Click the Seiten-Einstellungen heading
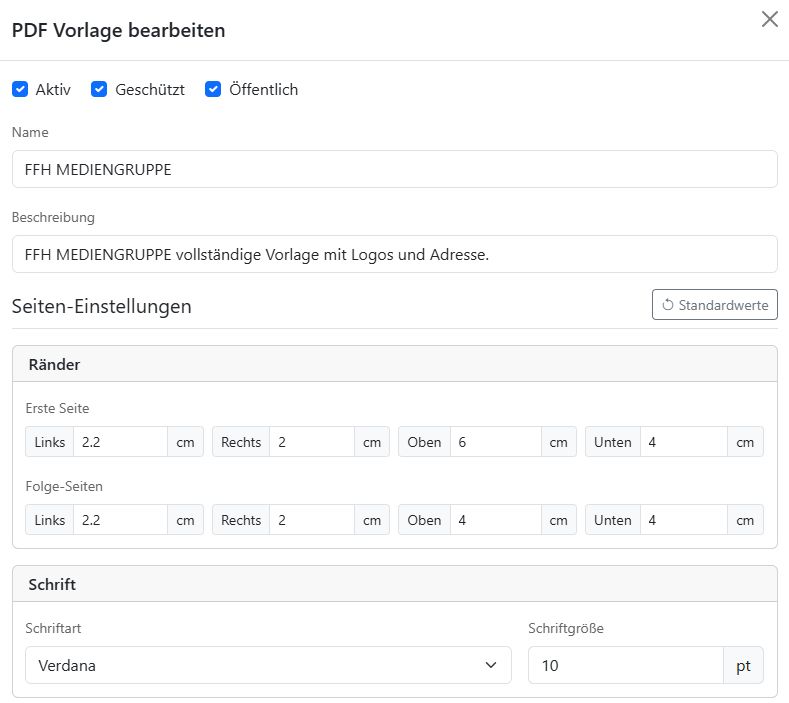Image resolution: width=789 pixels, height=703 pixels. pos(102,306)
